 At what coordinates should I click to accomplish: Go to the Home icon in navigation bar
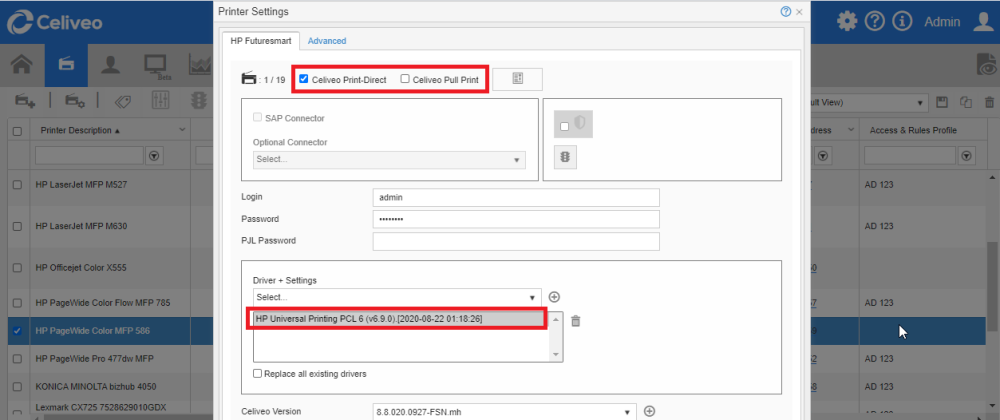(22, 65)
